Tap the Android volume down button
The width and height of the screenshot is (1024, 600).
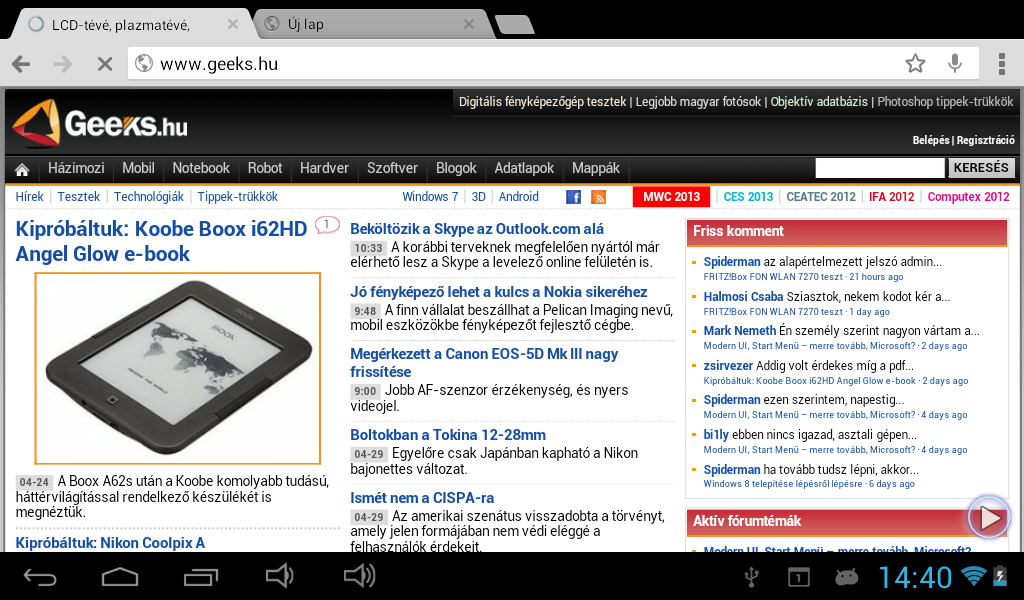(x=280, y=576)
